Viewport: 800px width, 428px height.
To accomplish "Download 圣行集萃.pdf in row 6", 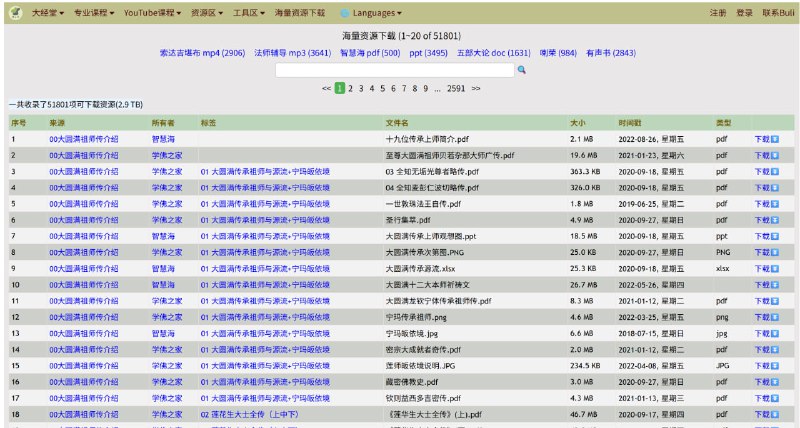I will [x=766, y=220].
